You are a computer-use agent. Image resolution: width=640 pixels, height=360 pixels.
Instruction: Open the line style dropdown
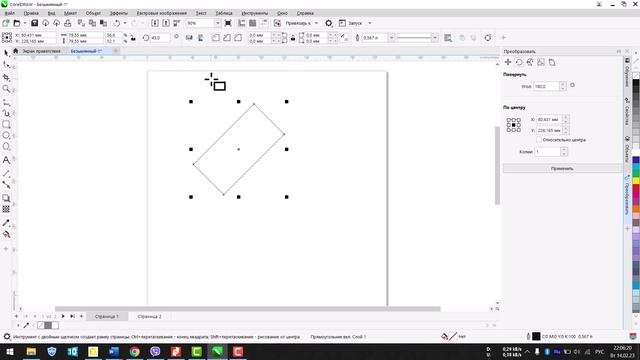(x=435, y=38)
